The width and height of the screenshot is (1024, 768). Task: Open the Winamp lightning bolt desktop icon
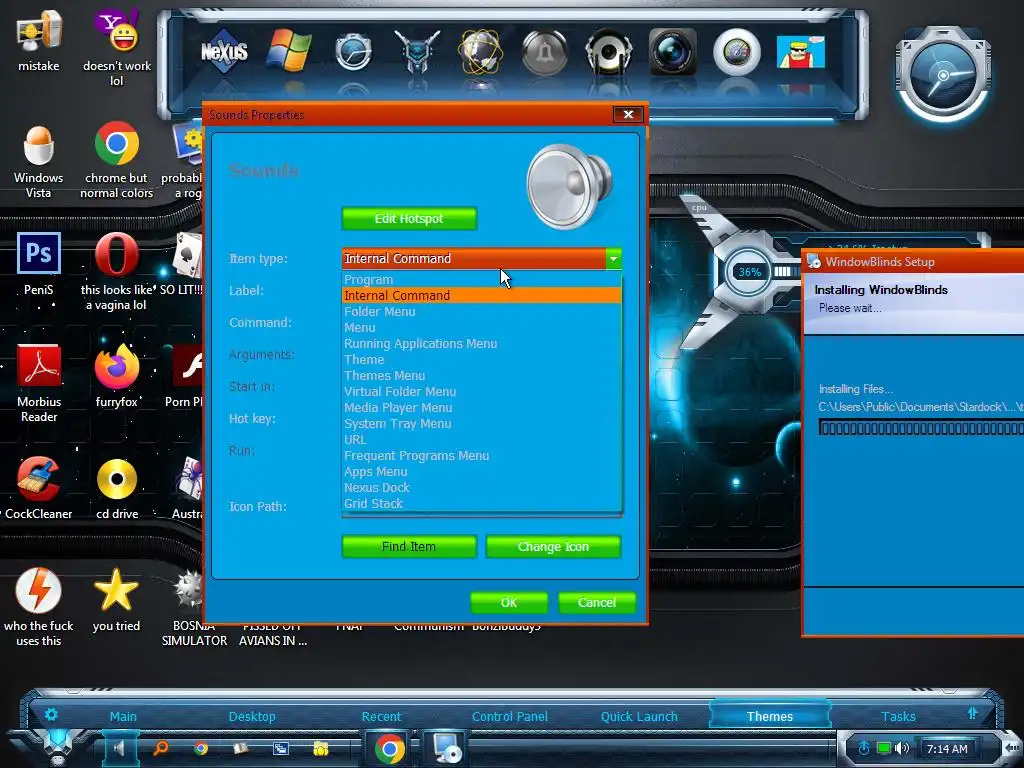pyautogui.click(x=39, y=607)
